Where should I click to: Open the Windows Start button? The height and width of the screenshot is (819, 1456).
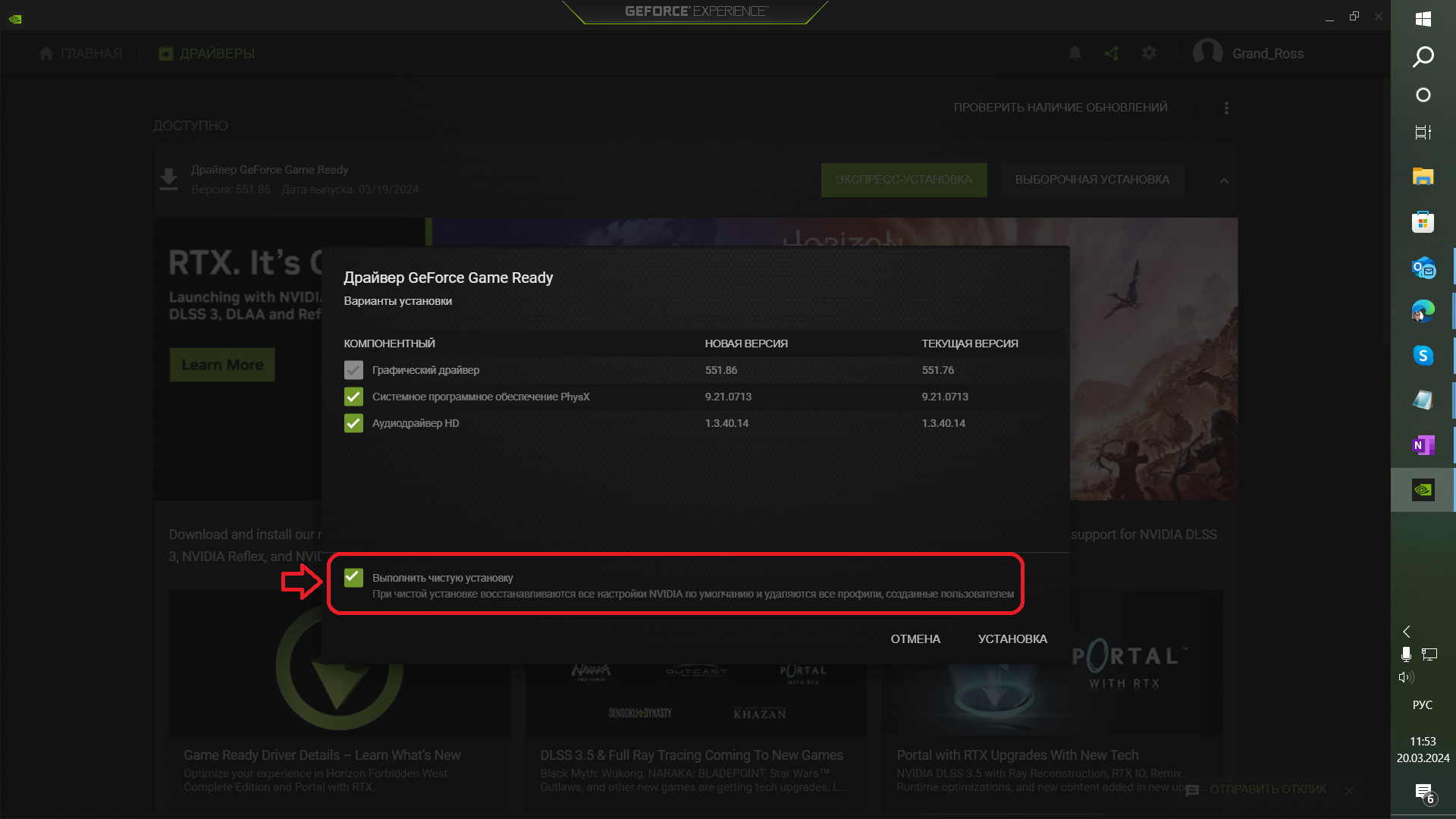(x=1423, y=19)
